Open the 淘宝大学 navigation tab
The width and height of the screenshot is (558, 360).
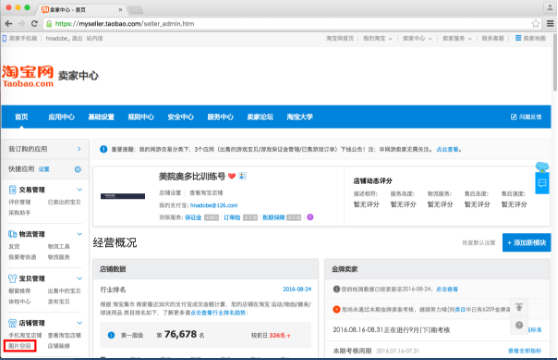tap(300, 117)
